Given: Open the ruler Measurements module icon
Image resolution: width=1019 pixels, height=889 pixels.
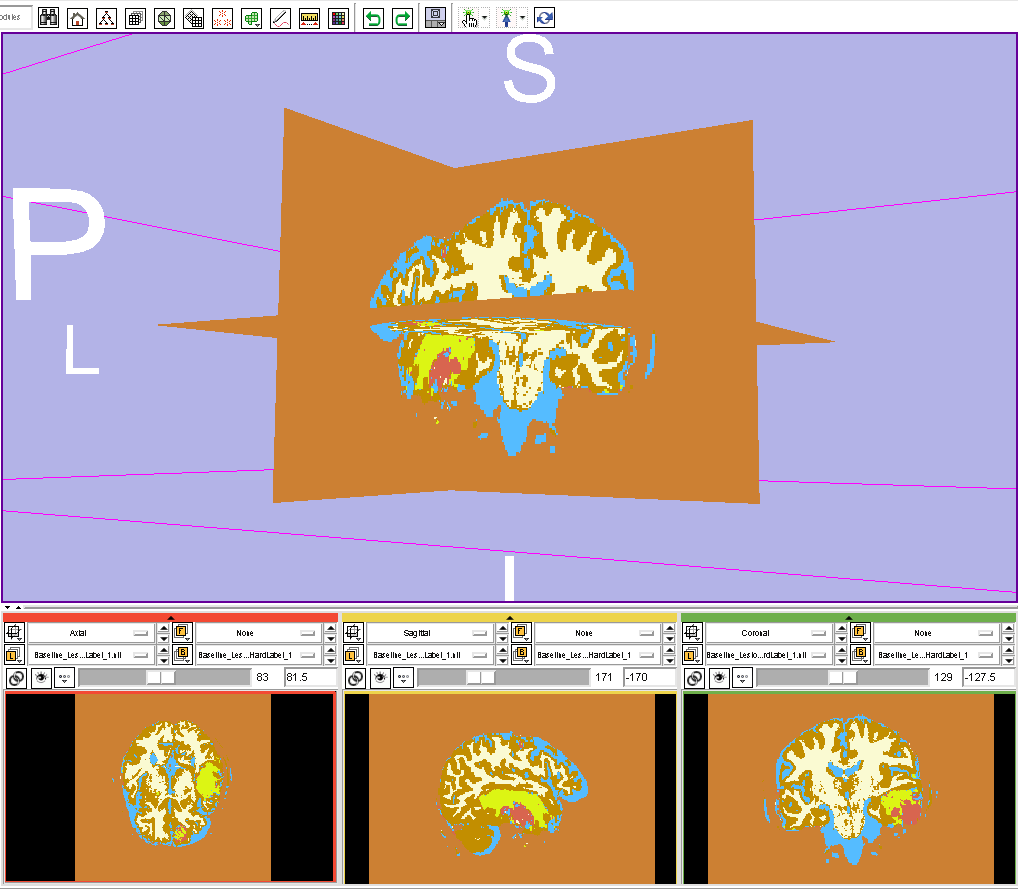Looking at the screenshot, I should click(309, 18).
